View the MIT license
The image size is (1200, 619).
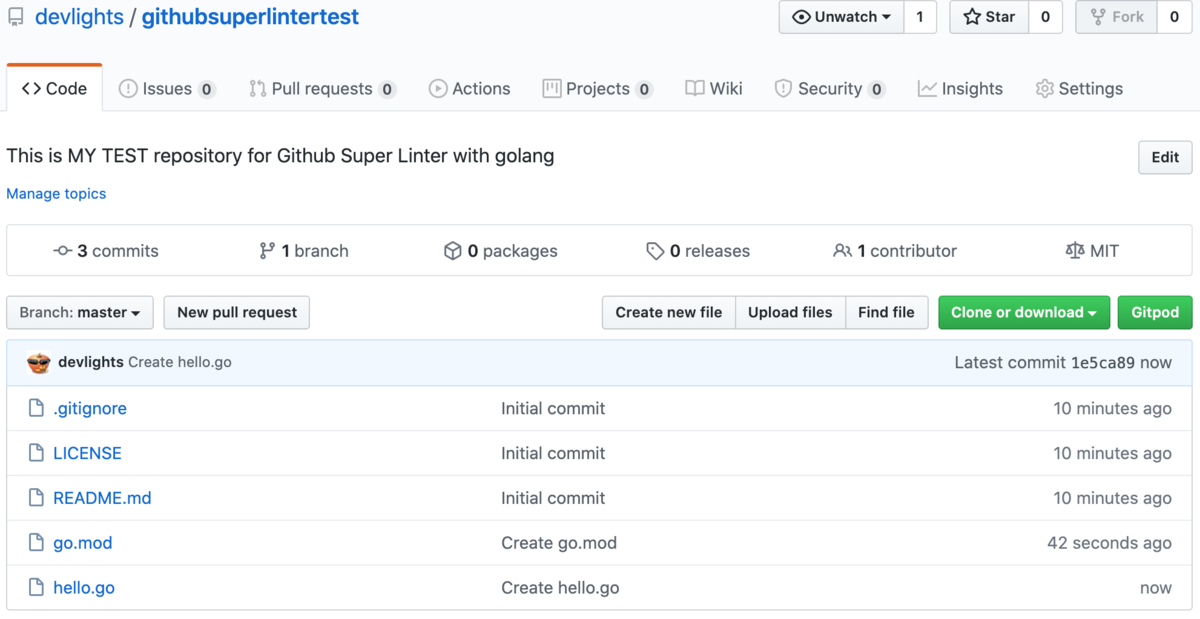tap(1092, 251)
